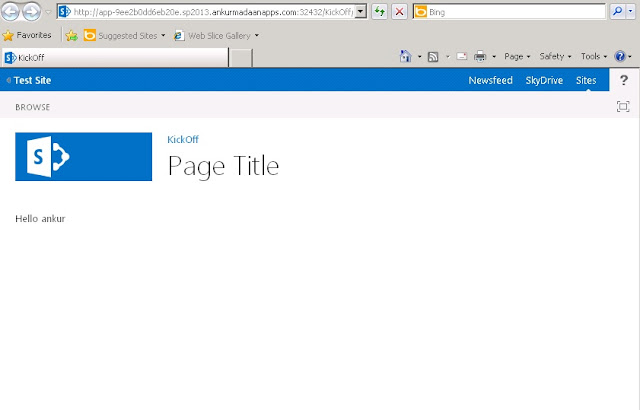This screenshot has height=410, width=640.
Task: Click the RSS feeds icon
Action: click(x=433, y=57)
